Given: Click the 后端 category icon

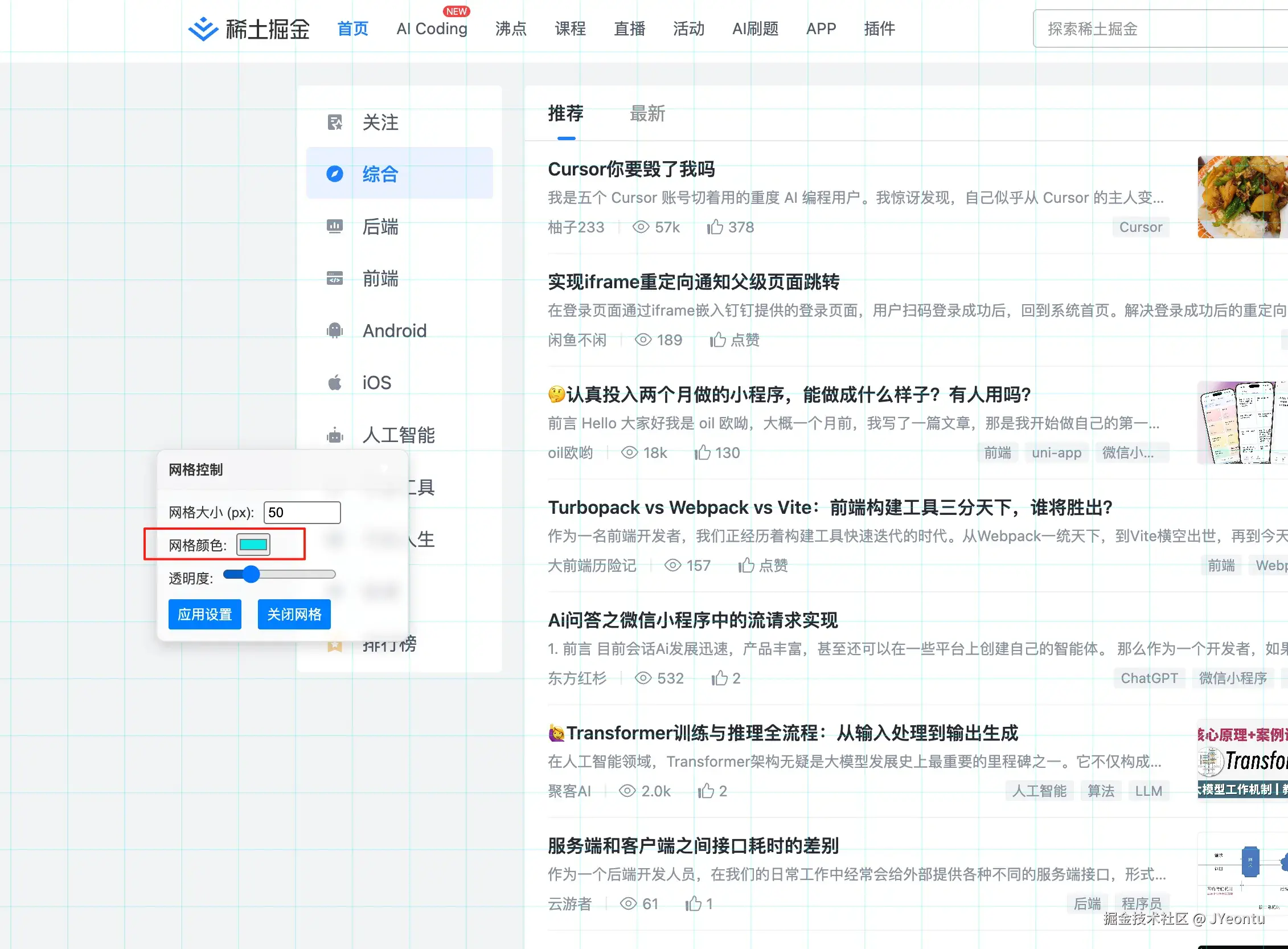Looking at the screenshot, I should click(x=335, y=226).
